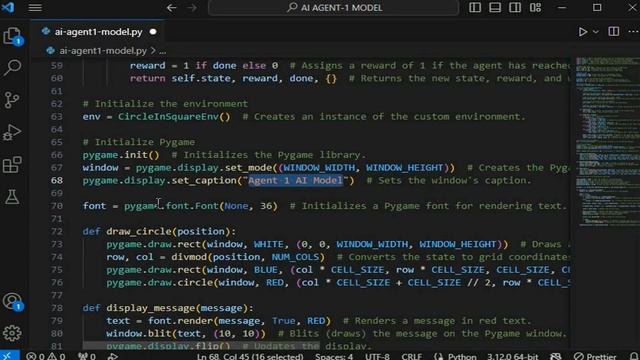
Task: Click the font = pygame.font.Font line
Action: (180, 206)
